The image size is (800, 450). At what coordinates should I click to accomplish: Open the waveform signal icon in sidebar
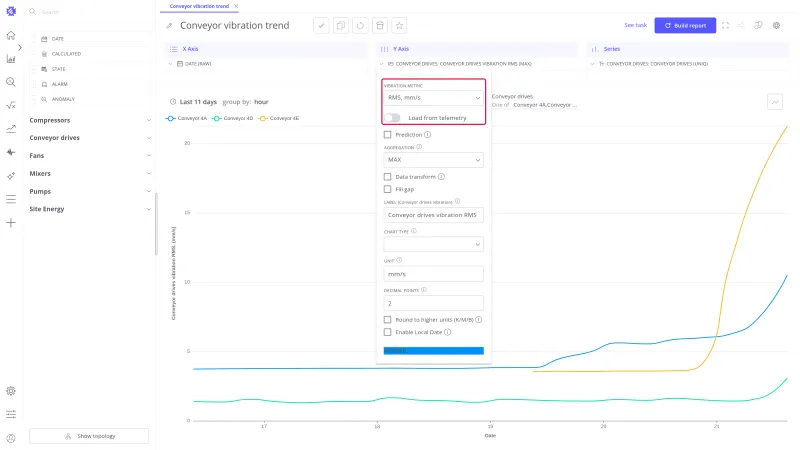click(x=11, y=152)
